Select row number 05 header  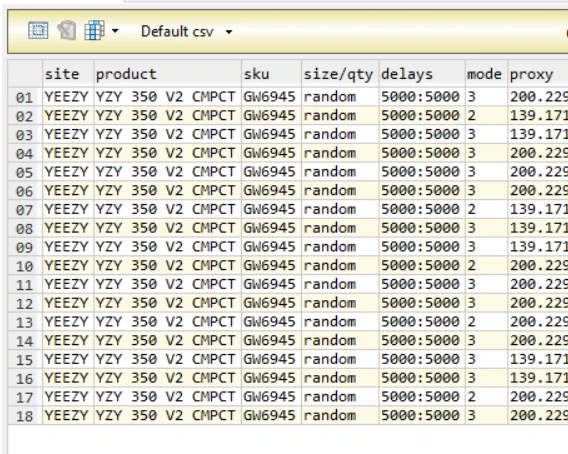point(25,172)
